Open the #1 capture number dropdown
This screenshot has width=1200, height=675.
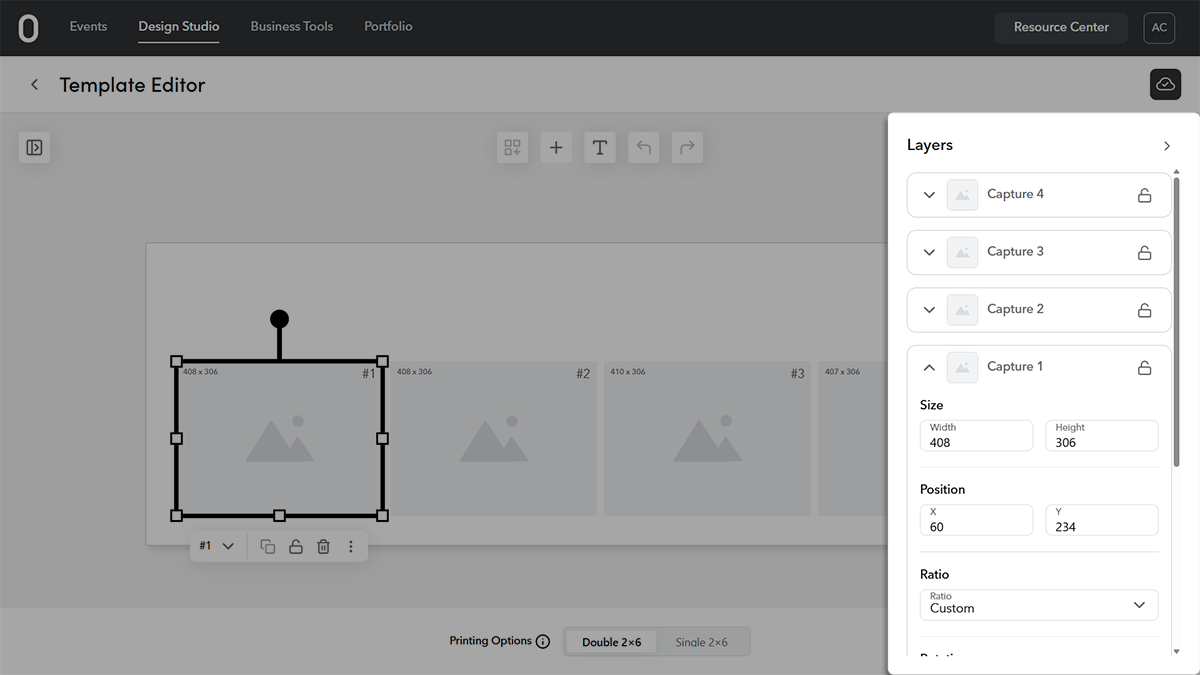click(217, 546)
